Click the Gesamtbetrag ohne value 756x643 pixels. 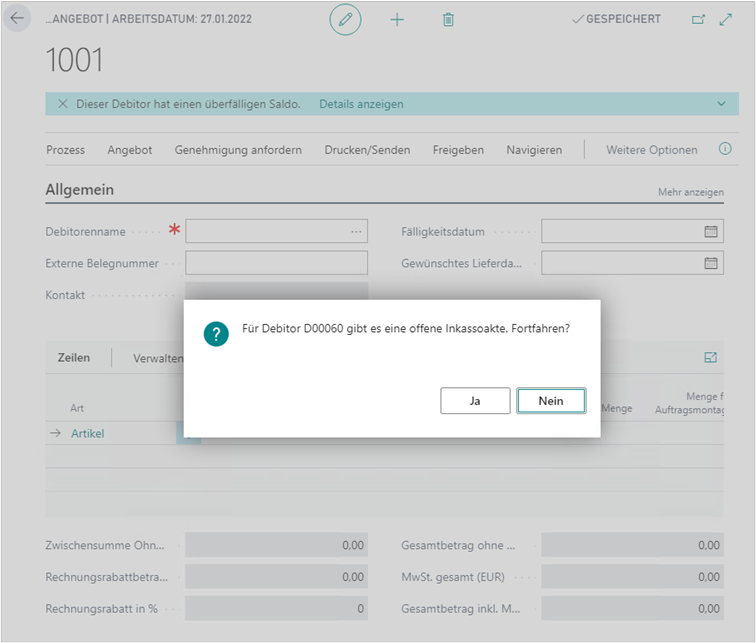coord(632,545)
